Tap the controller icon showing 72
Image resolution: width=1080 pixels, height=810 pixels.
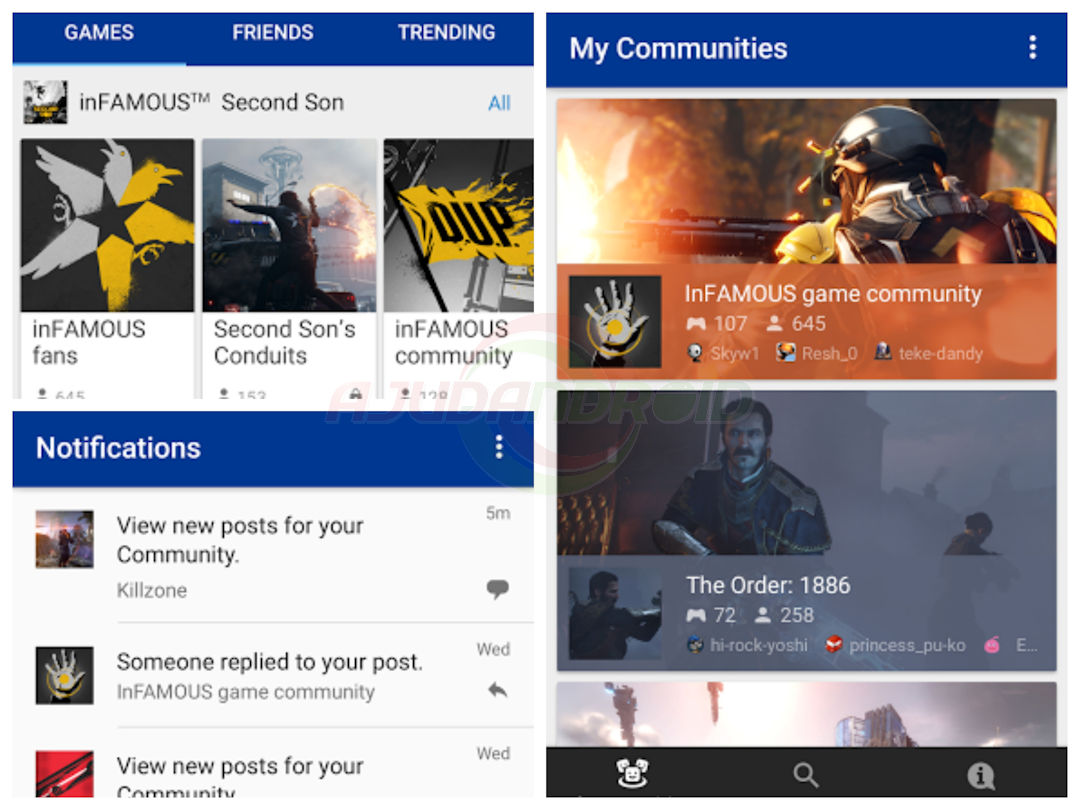(696, 615)
